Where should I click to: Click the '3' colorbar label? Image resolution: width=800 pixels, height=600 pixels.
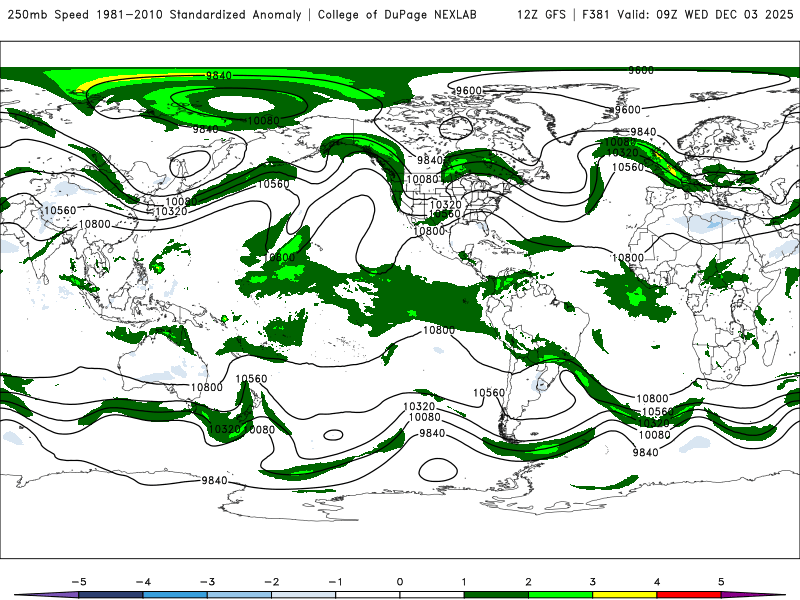pyautogui.click(x=592, y=582)
